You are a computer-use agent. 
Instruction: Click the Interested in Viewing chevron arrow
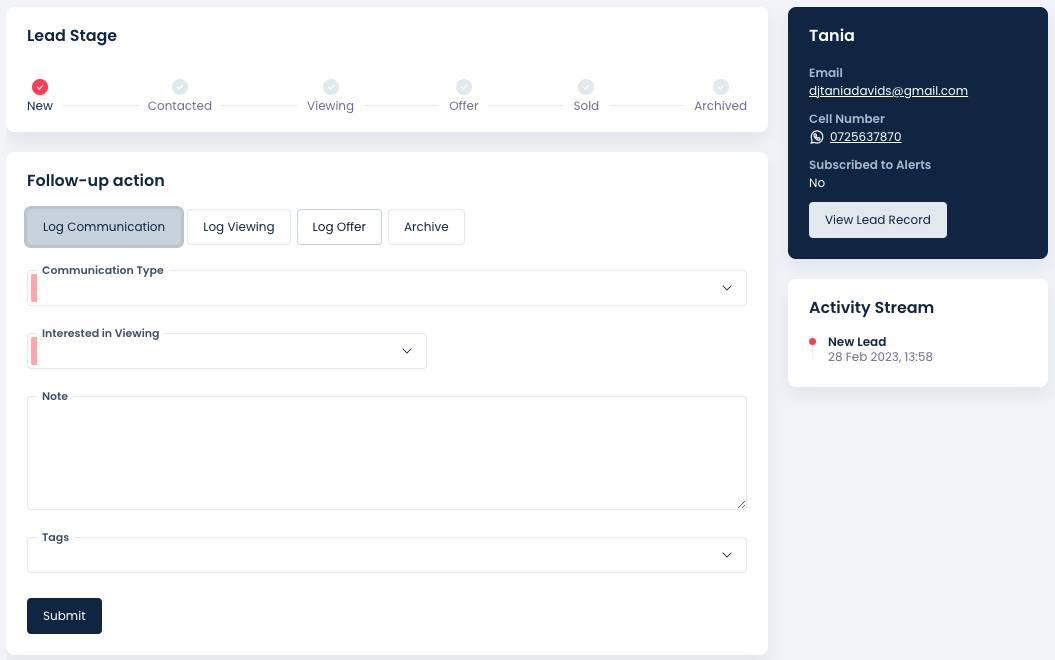[407, 351]
